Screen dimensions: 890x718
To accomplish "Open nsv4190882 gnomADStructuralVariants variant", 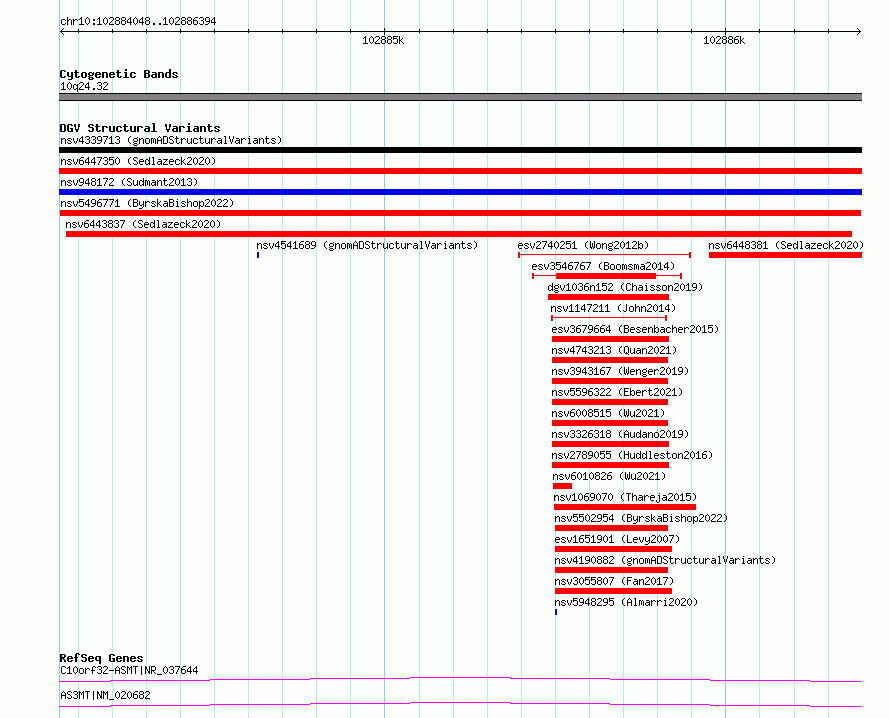I will tap(665, 560).
